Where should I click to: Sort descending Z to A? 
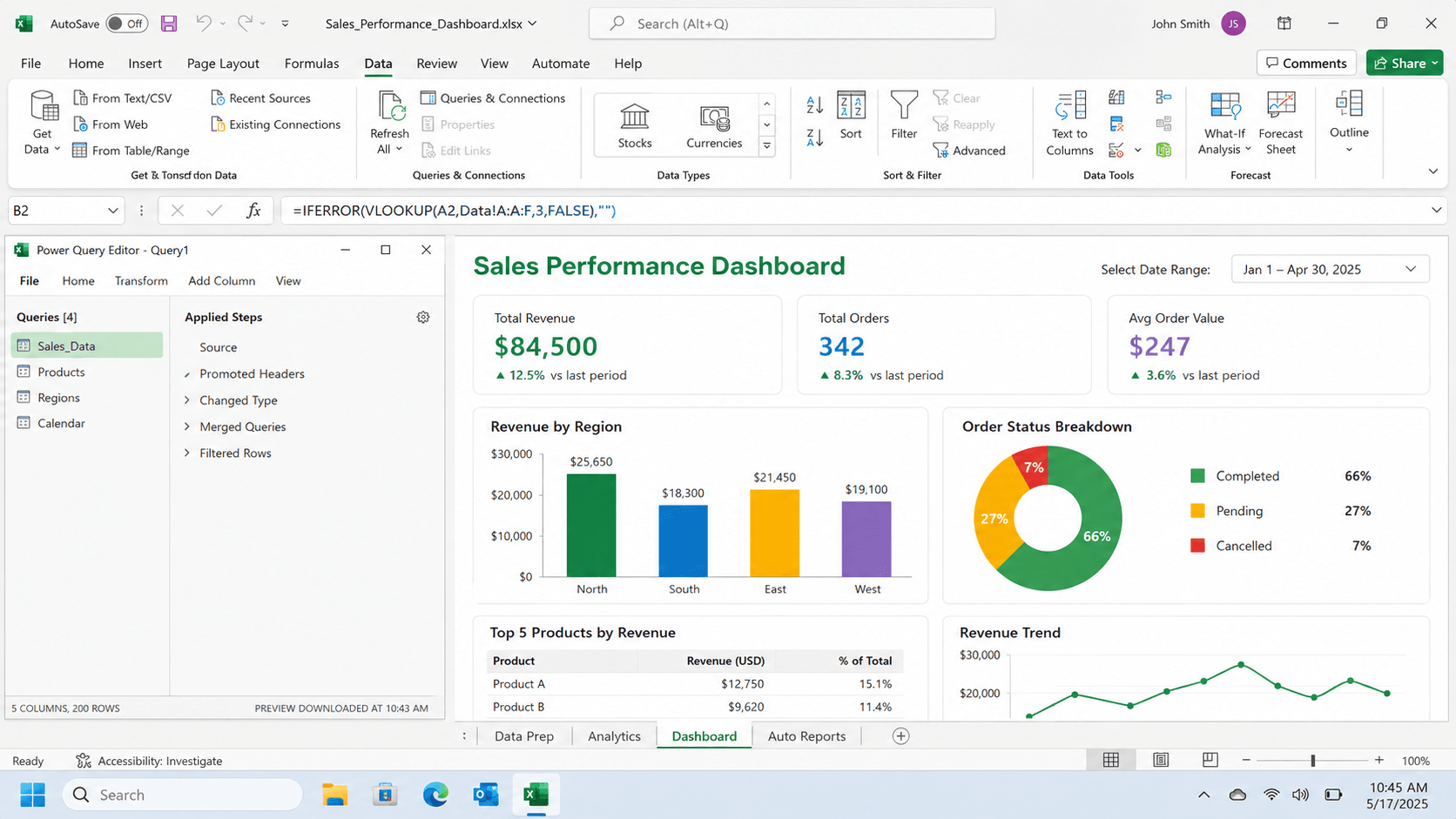tap(815, 138)
